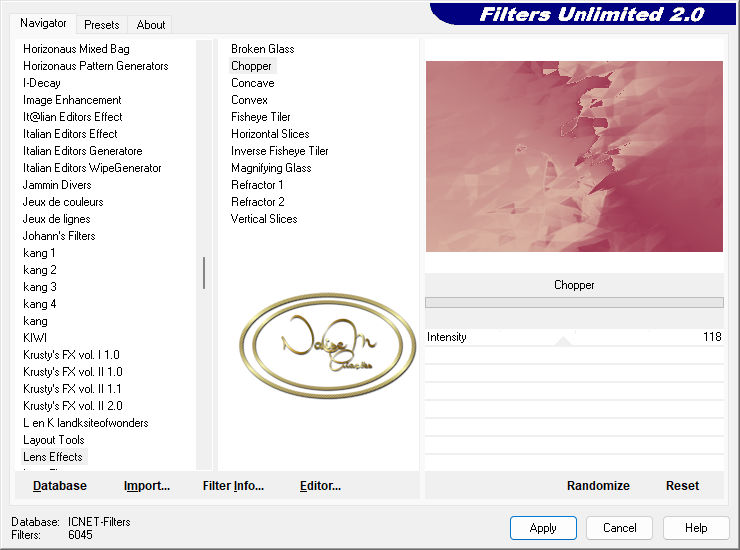This screenshot has height=550, width=740.
Task: Randomize the filter settings
Action: click(x=598, y=486)
